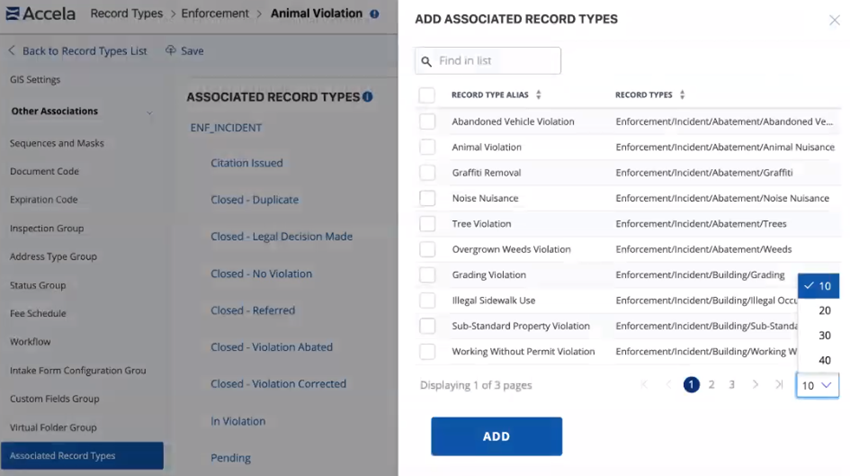Screen dimensions: 850x476
Task: Click the search magnifier icon in Find in list
Action: point(427,61)
